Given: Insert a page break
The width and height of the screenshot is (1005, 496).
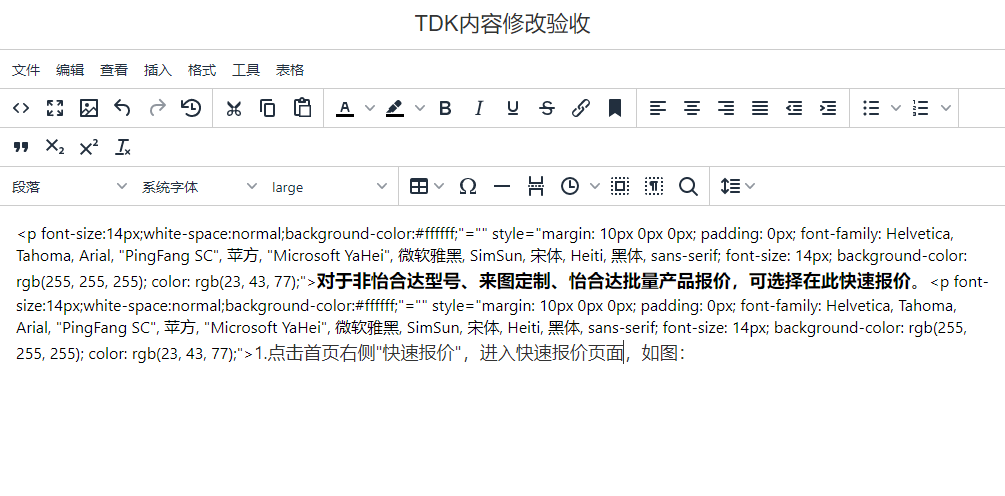Looking at the screenshot, I should pyautogui.click(x=536, y=186).
